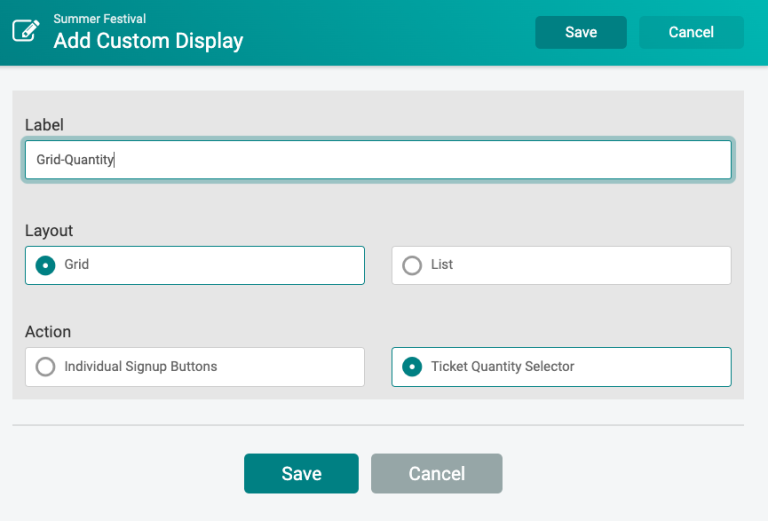Click Save in the top header bar
768x521 pixels.
581,32
